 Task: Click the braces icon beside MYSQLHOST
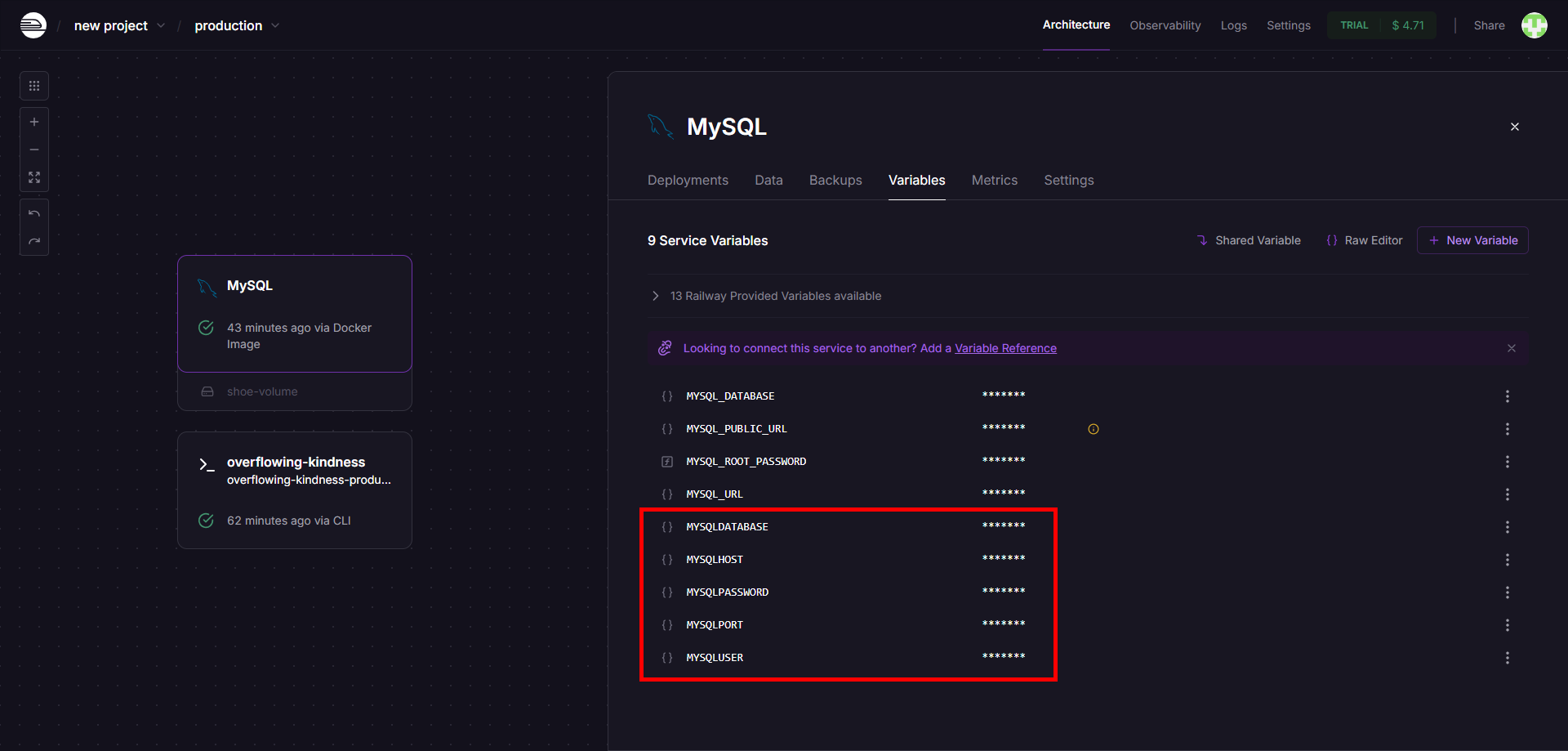pyautogui.click(x=667, y=560)
